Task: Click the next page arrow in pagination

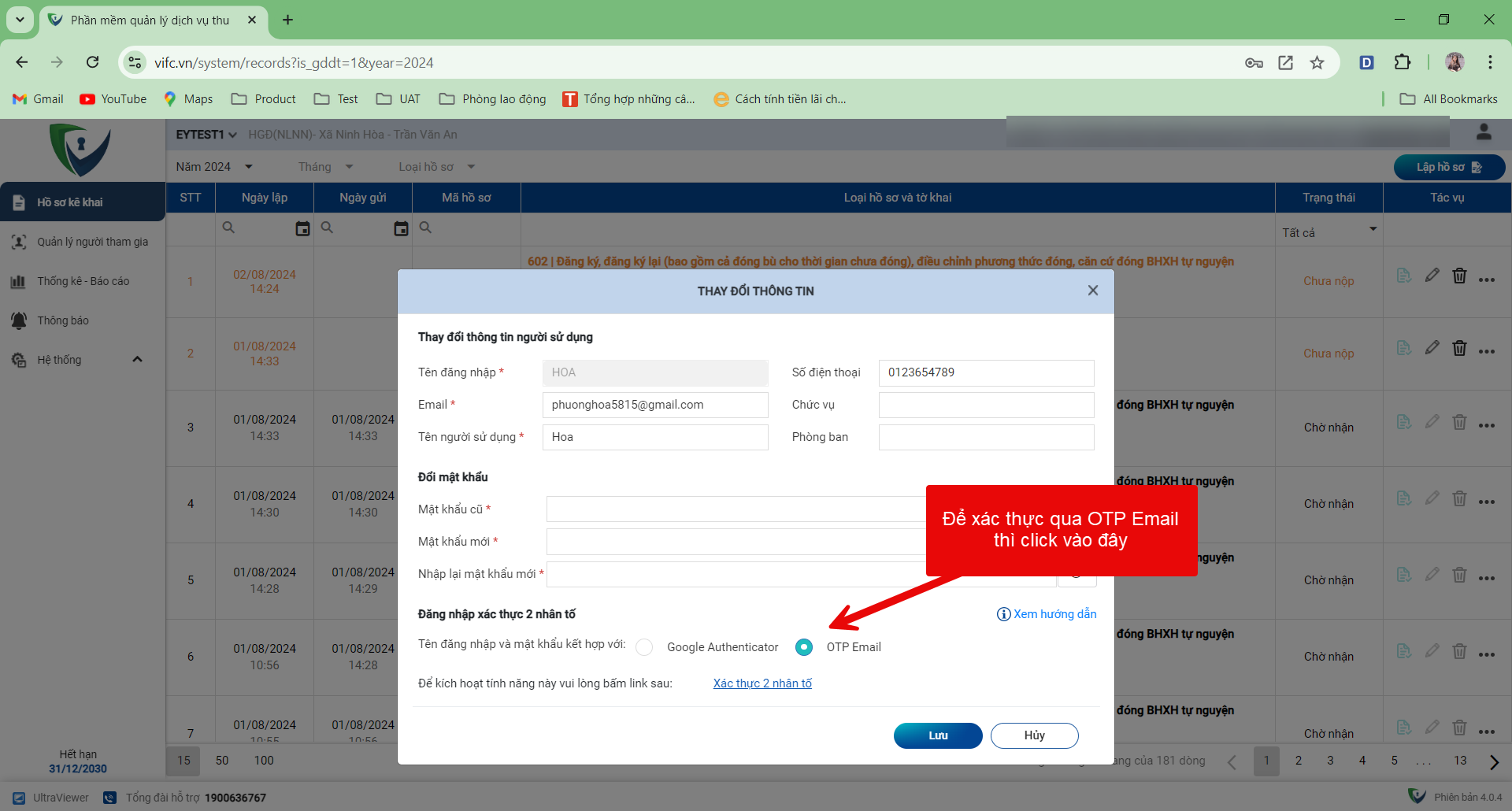Action: 1494,761
